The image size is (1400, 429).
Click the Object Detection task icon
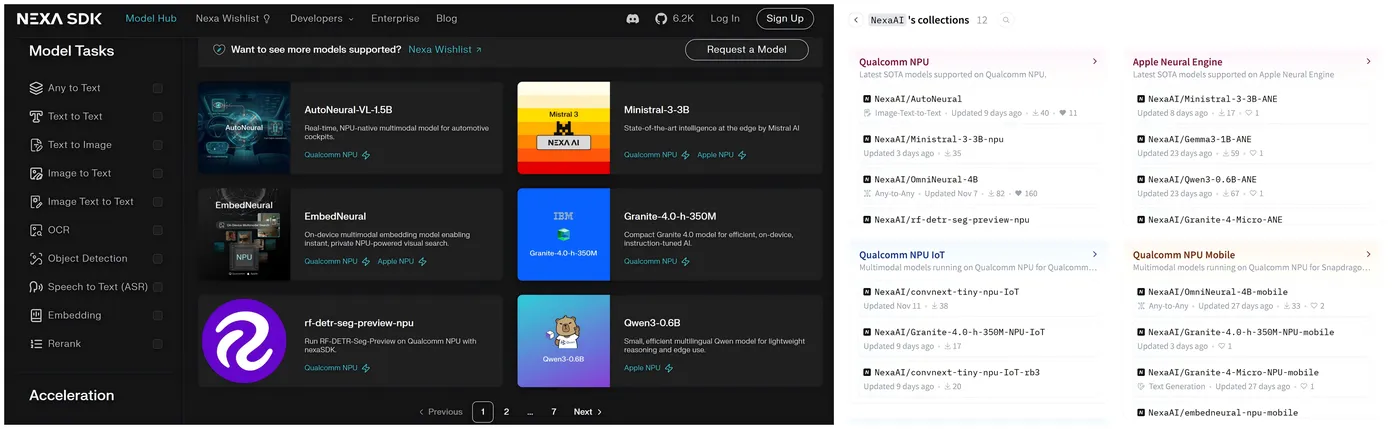coord(36,258)
